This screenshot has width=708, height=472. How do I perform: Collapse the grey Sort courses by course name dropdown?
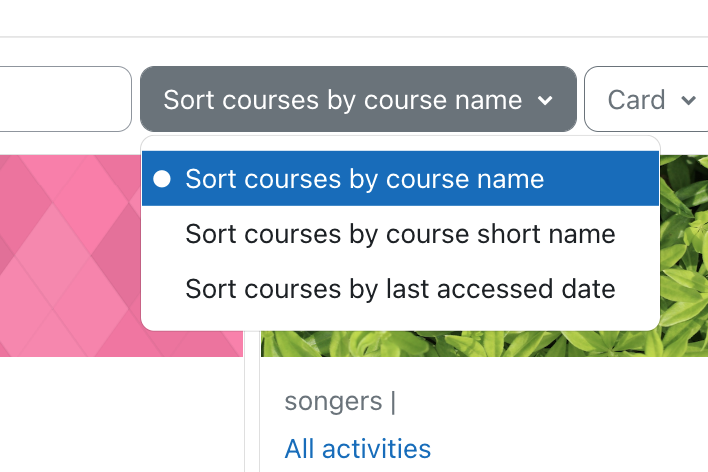359,99
